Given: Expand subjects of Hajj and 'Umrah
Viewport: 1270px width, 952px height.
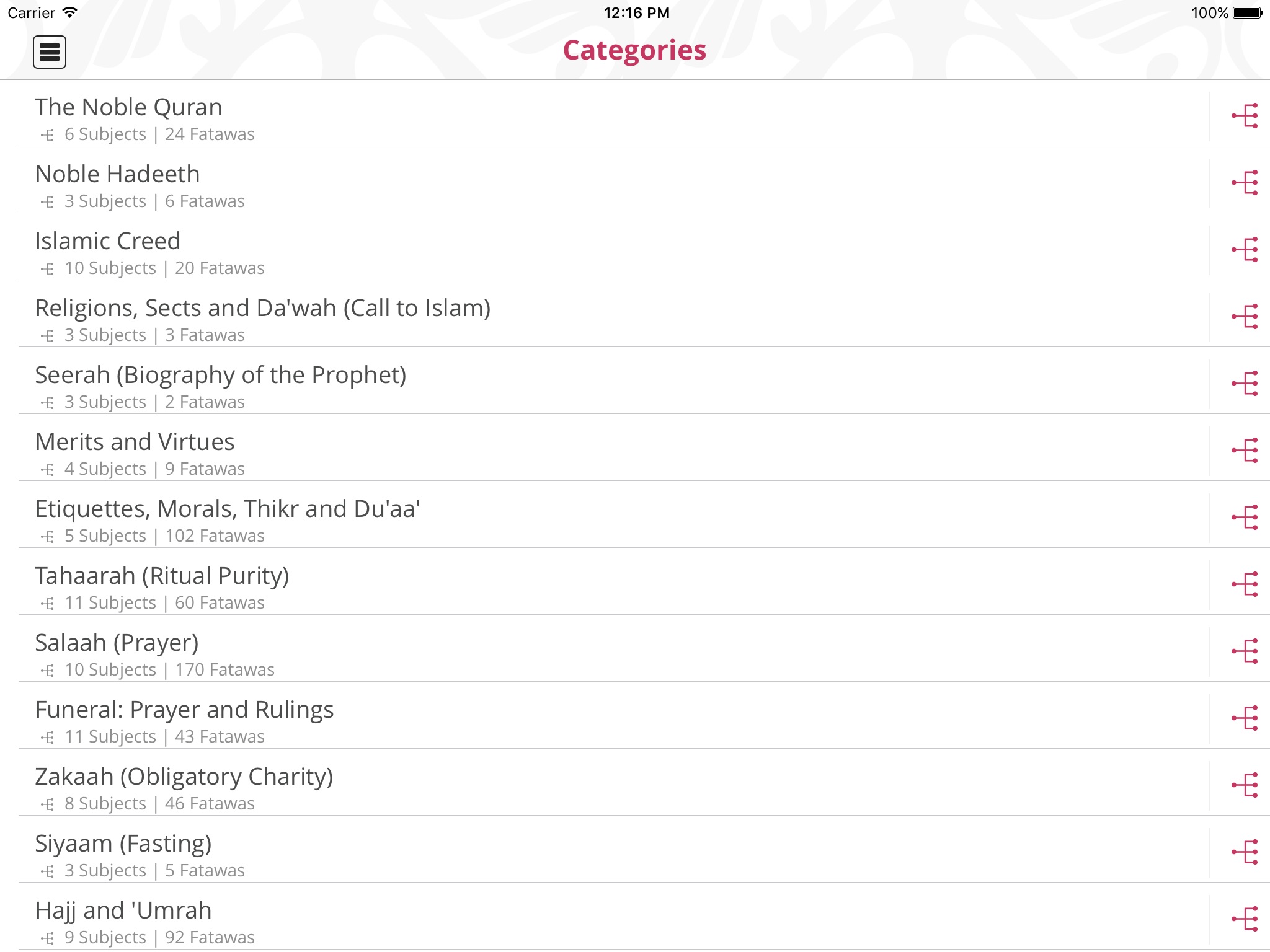Looking at the screenshot, I should 1244,919.
